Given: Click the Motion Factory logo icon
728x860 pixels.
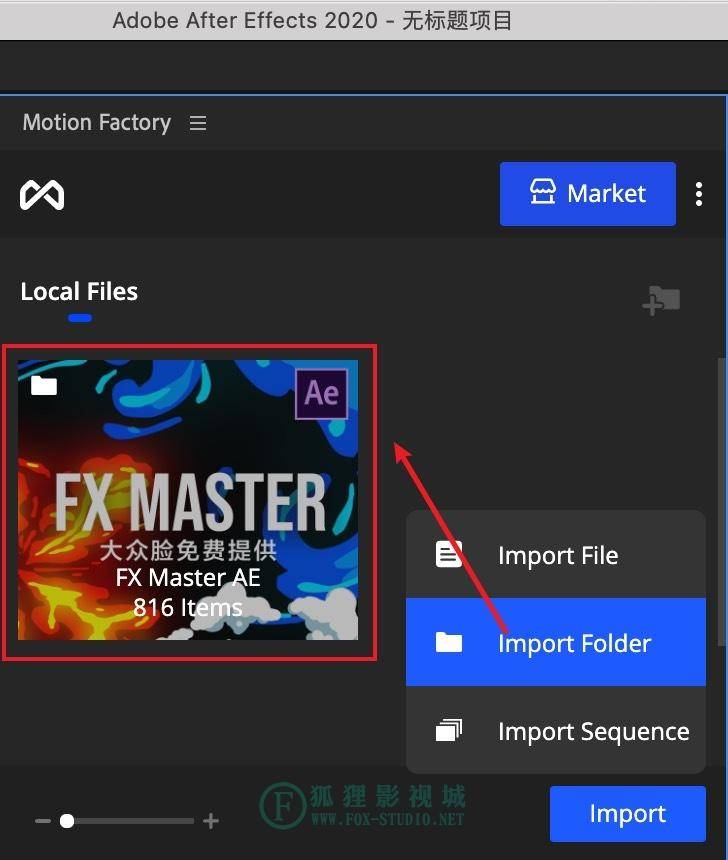Looking at the screenshot, I should 42,195.
